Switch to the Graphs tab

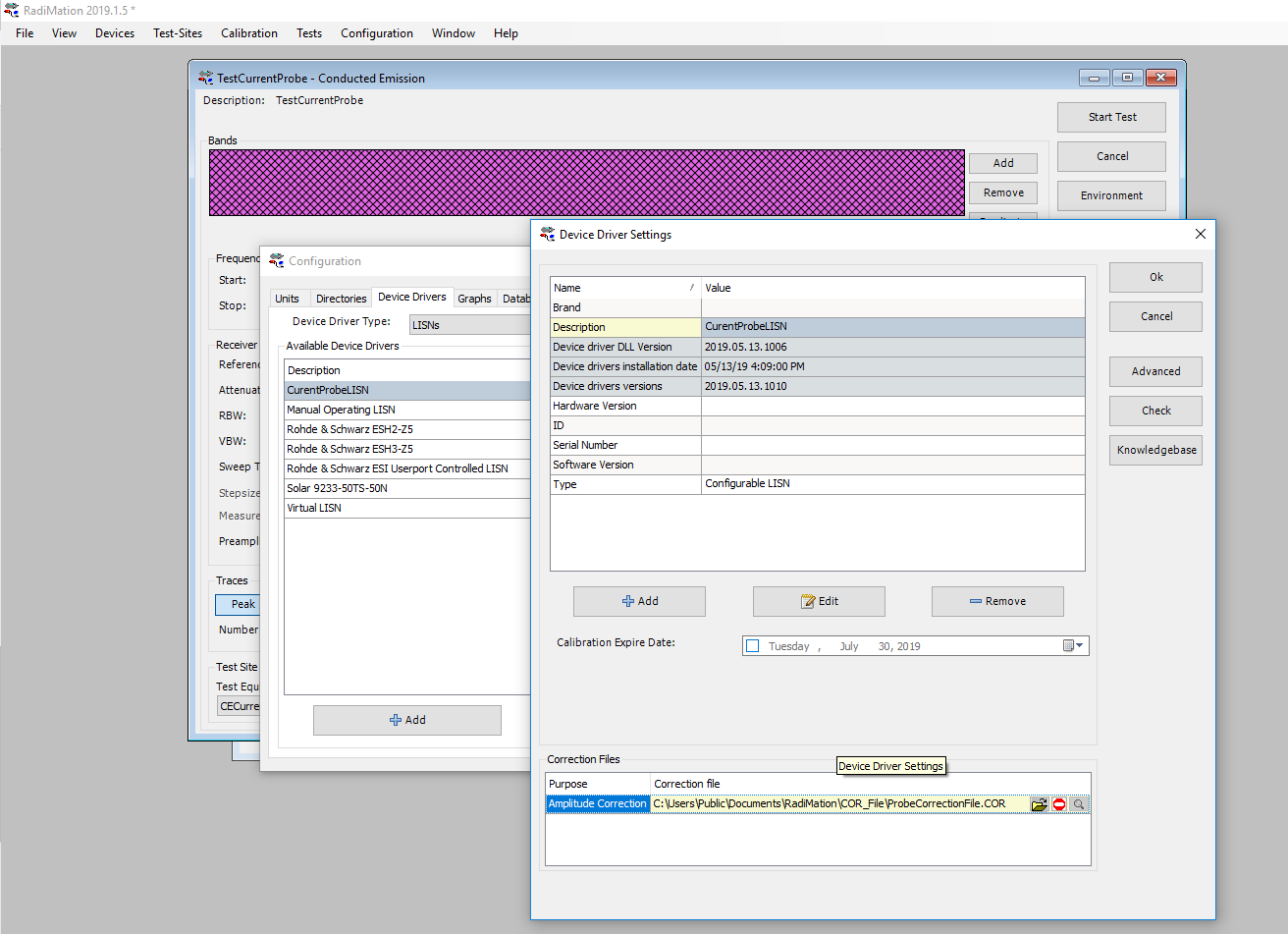(x=474, y=299)
